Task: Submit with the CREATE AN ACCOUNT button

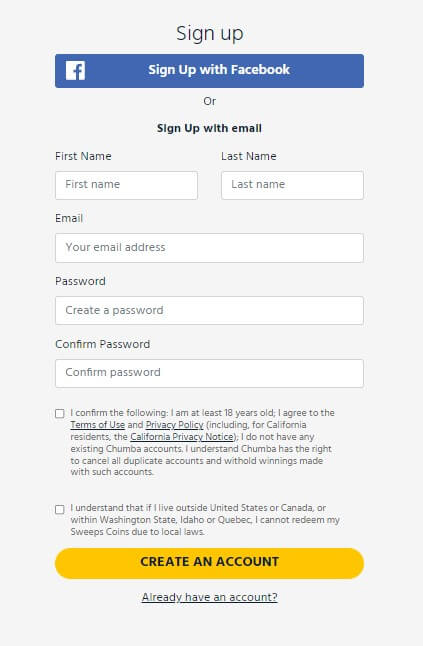Action: (209, 563)
